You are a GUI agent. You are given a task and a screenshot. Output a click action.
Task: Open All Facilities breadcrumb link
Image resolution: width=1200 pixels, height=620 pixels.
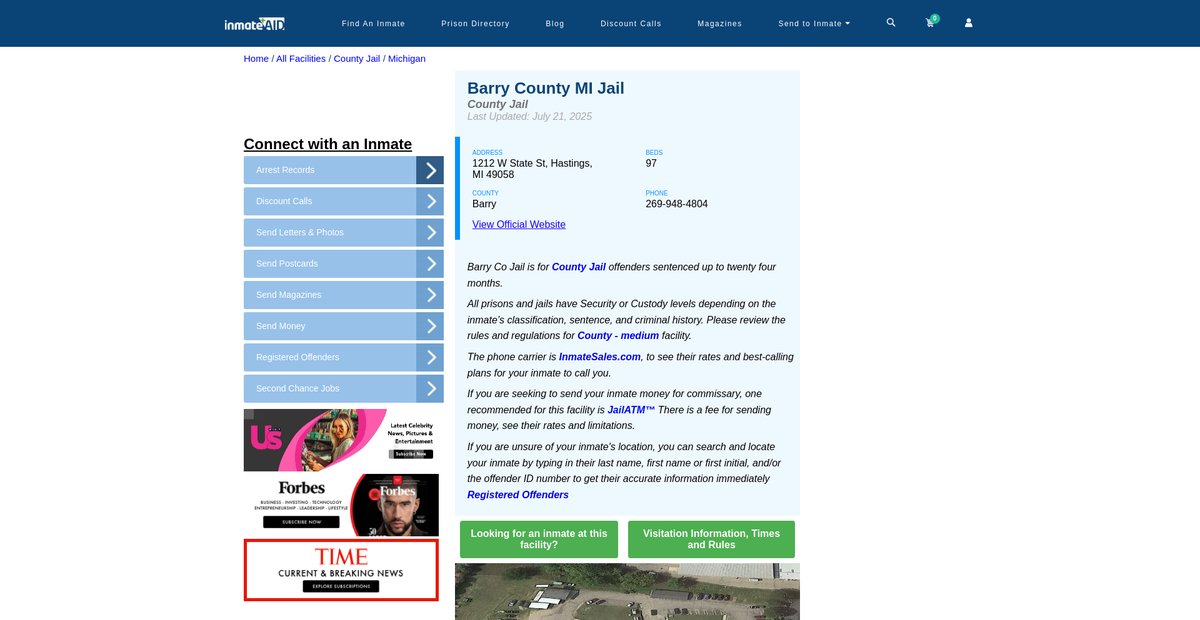pos(301,59)
